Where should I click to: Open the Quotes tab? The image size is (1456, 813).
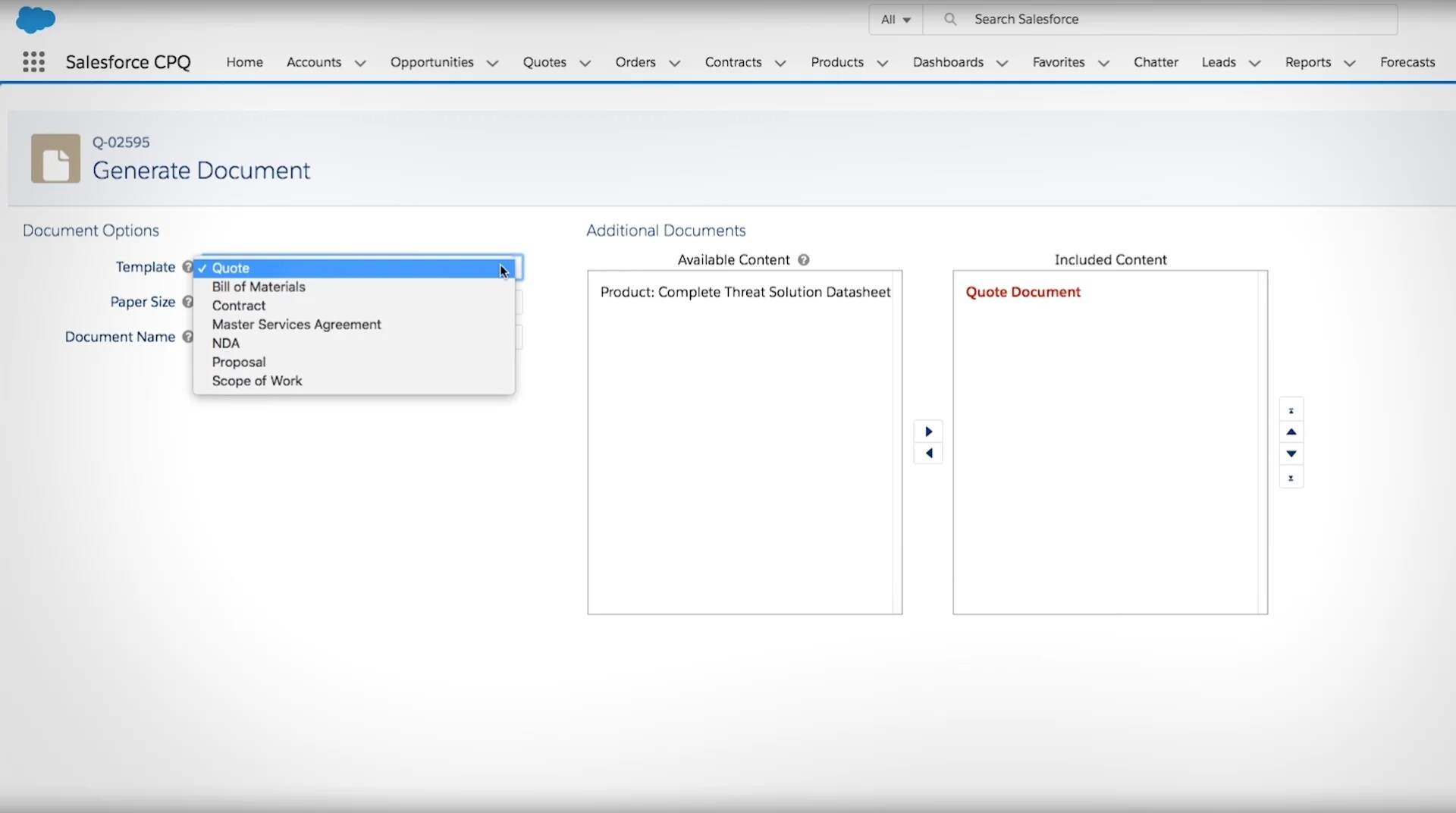pyautogui.click(x=544, y=62)
